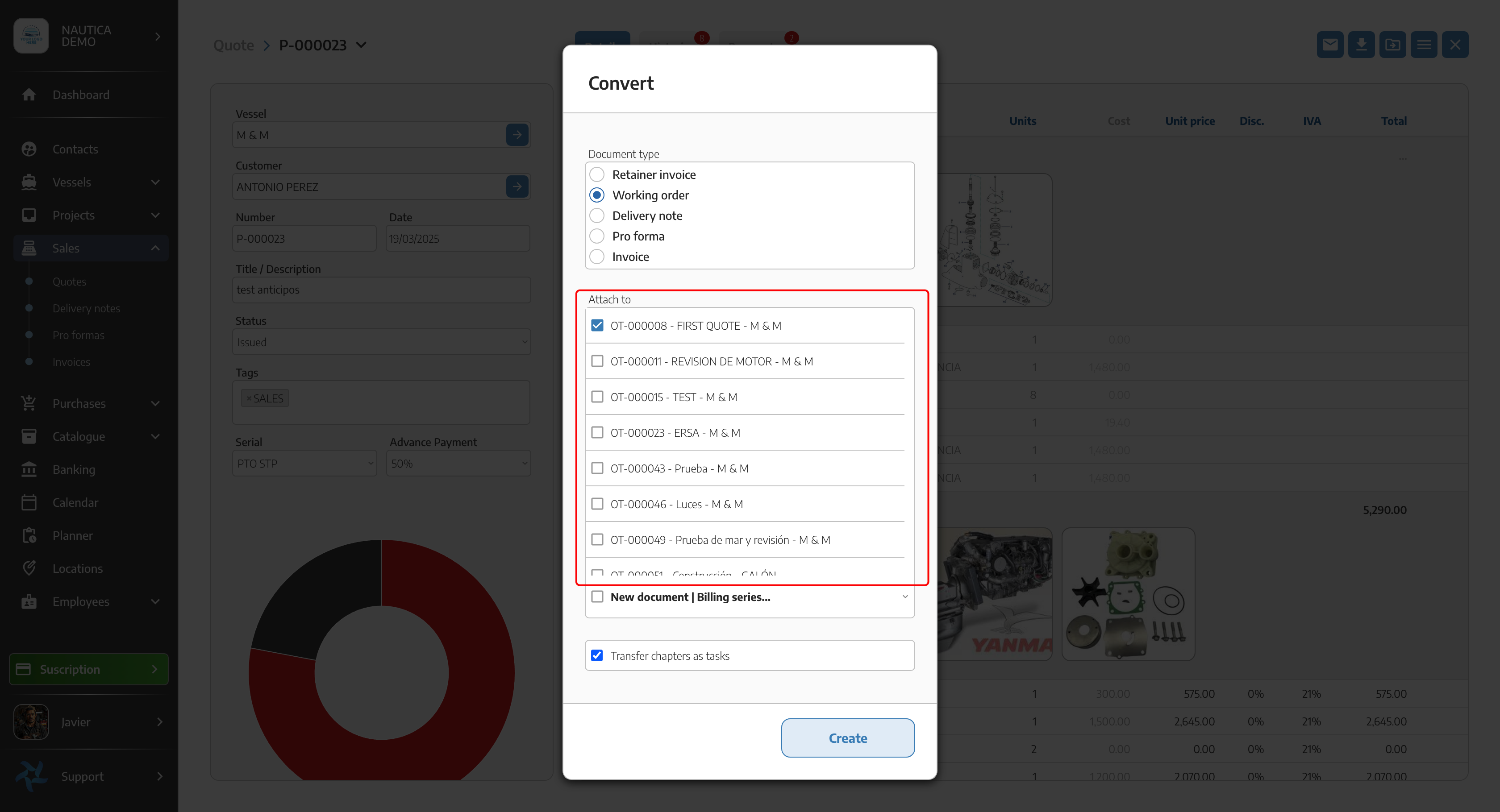Open the Invoices submenu item
The width and height of the screenshot is (1500, 812).
[71, 361]
